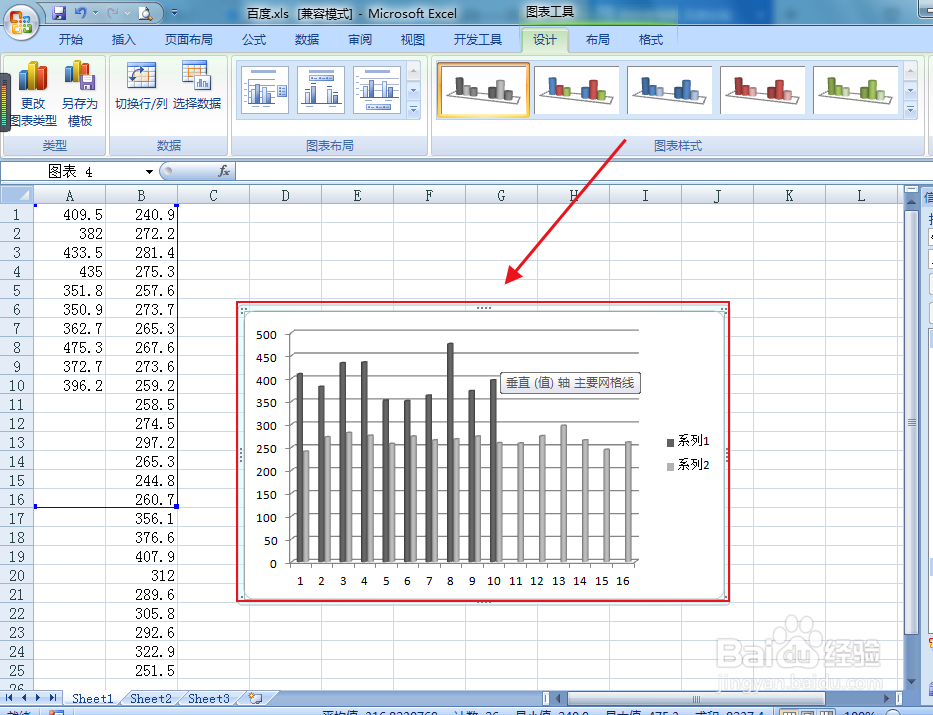Click the Name Box showing 图表 4
Screen dimensions: 933x715
coord(71,172)
